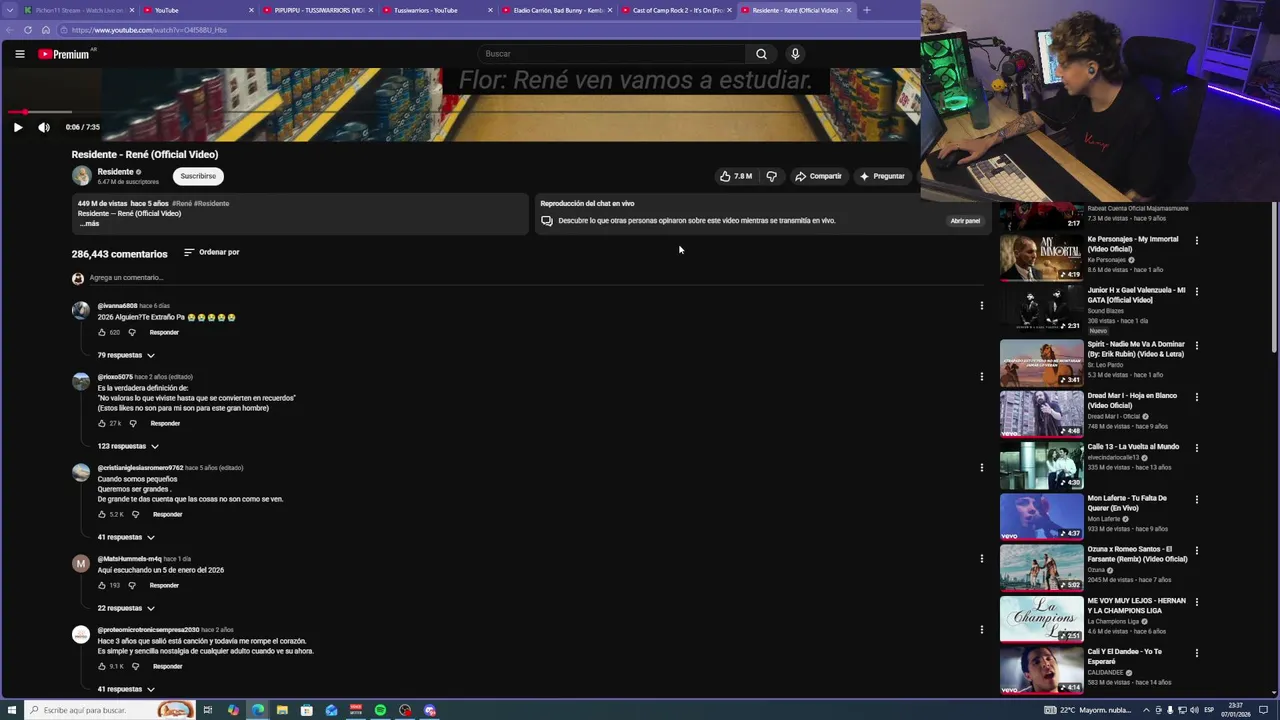The height and width of the screenshot is (720, 1280).
Task: Expand description with ...más
Action: pos(89,224)
